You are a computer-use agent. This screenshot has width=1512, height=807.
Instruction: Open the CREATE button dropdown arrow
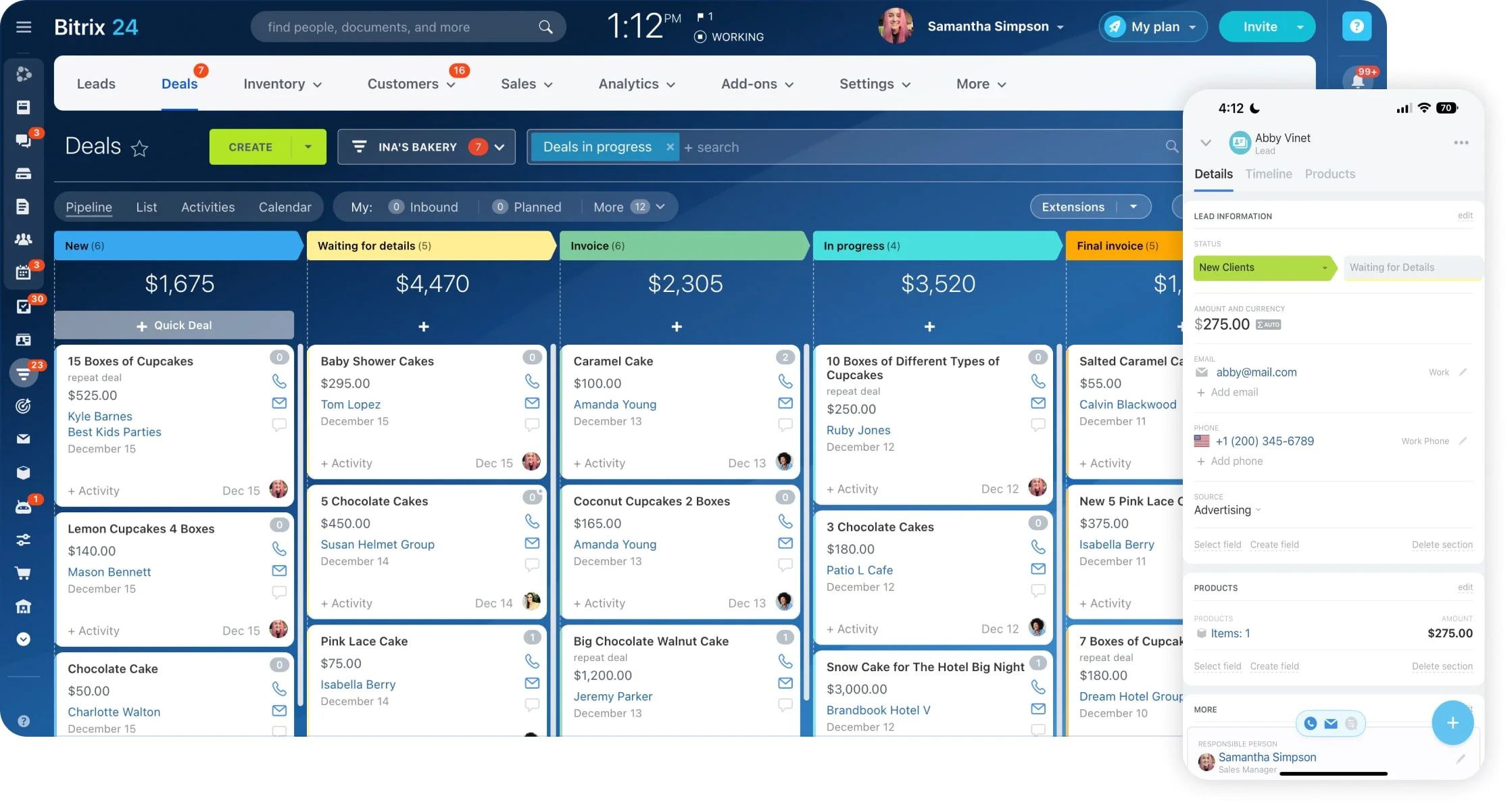tap(308, 147)
